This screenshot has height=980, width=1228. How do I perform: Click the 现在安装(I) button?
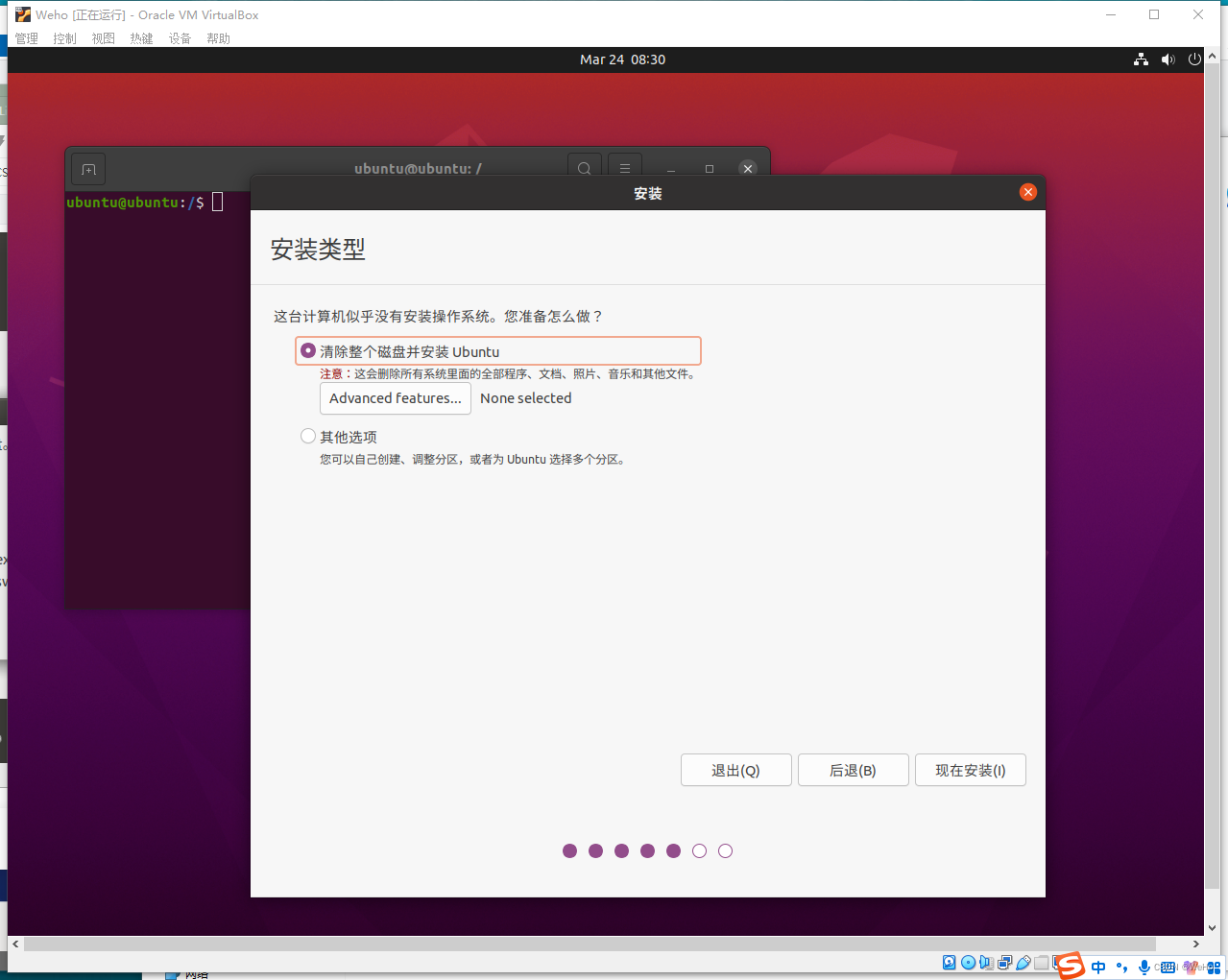coord(970,770)
